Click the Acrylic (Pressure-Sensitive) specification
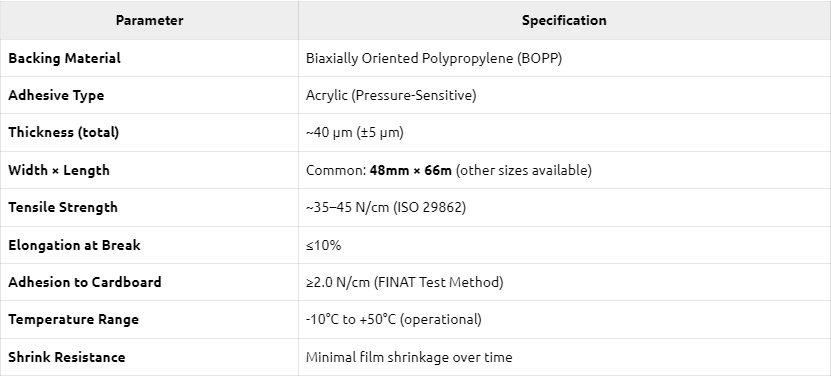This screenshot has height=378, width=831. coord(391,95)
